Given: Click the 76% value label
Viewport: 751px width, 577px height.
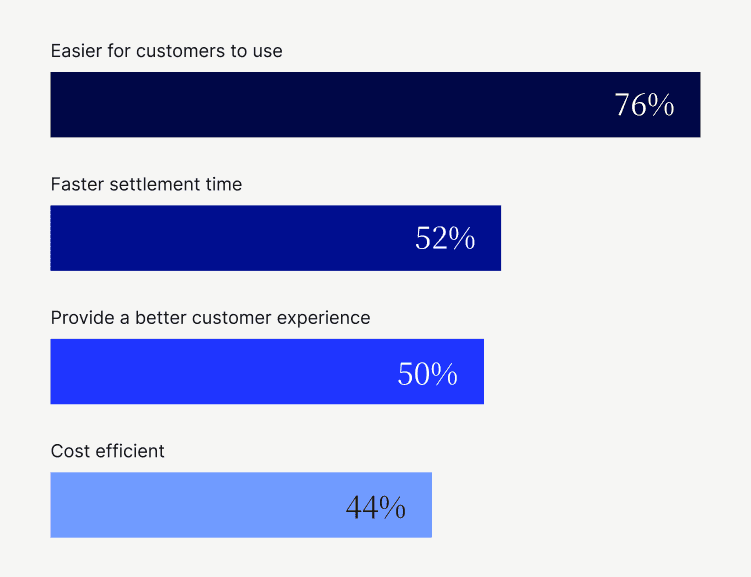Looking at the screenshot, I should [644, 105].
